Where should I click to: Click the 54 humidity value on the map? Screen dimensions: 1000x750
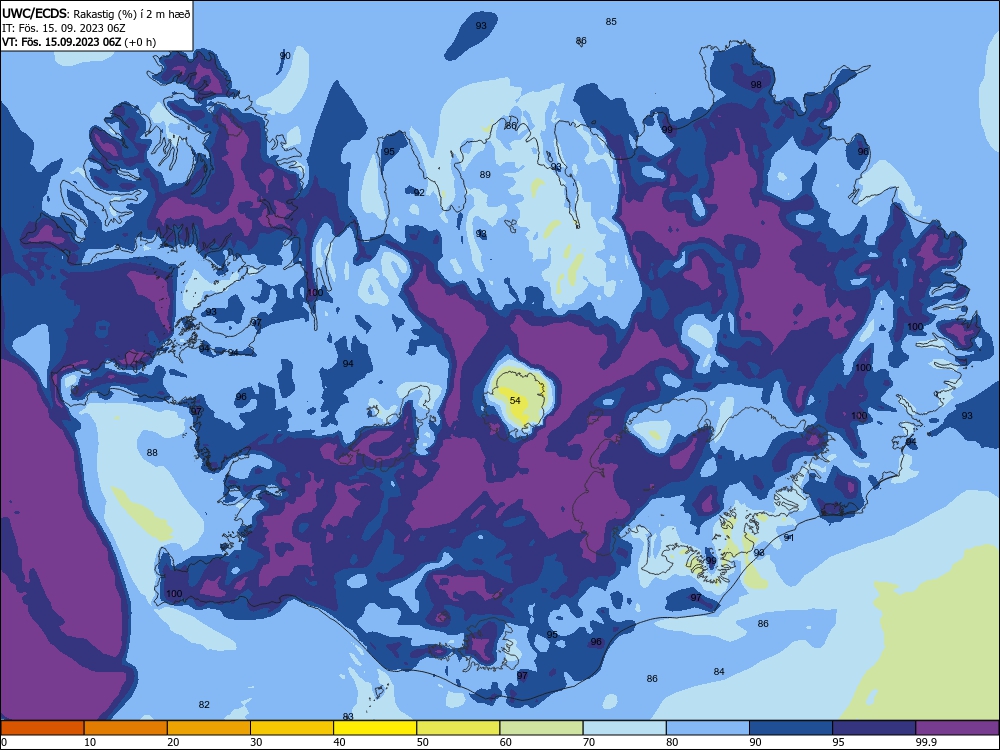[515, 401]
